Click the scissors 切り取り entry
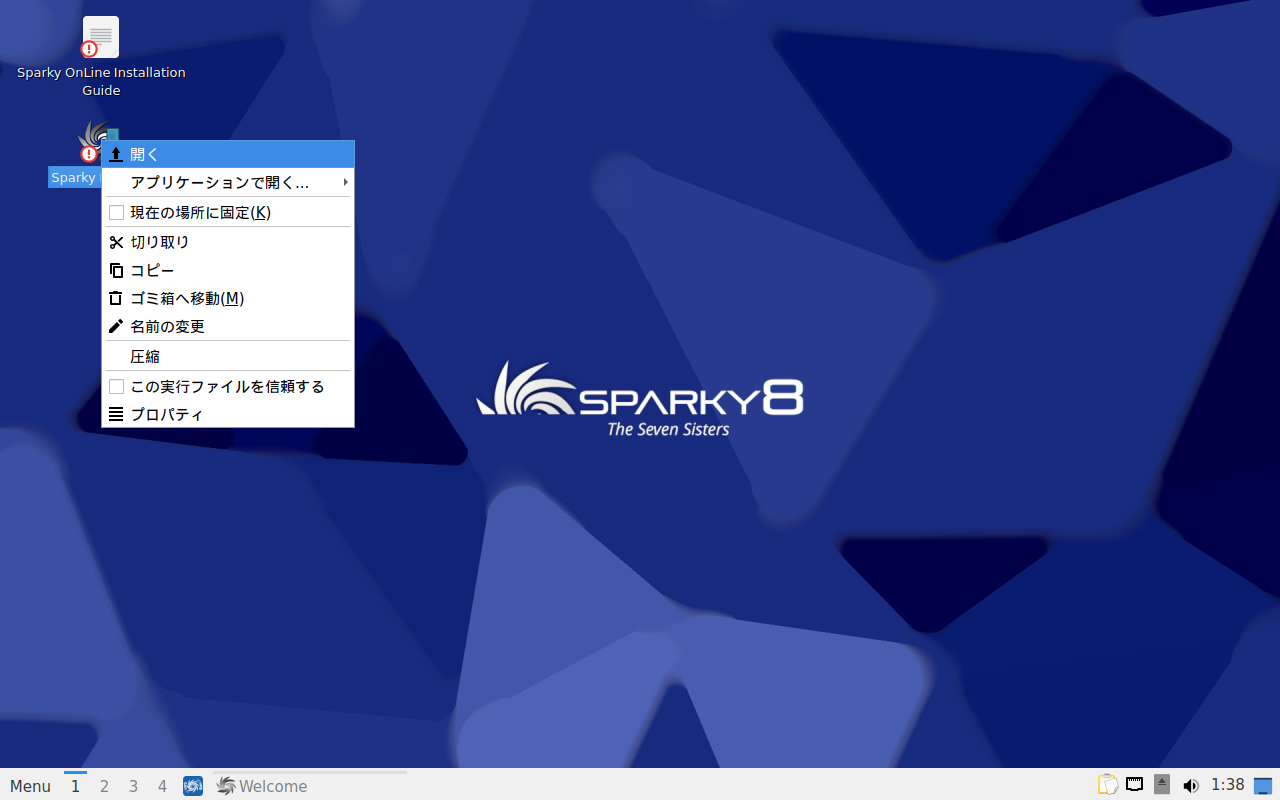 [228, 242]
